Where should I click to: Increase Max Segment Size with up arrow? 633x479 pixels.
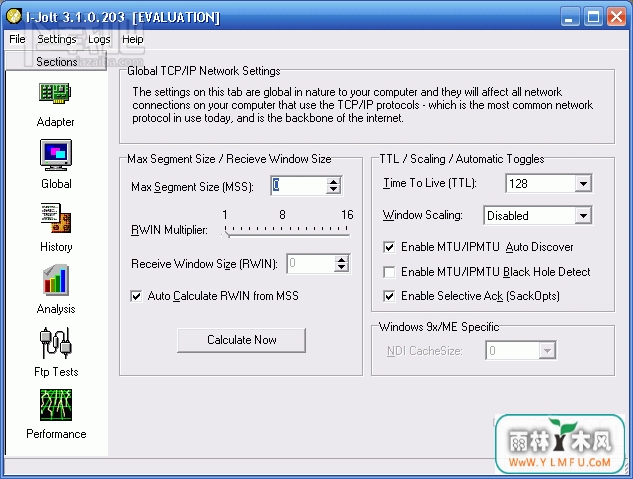coord(333,182)
